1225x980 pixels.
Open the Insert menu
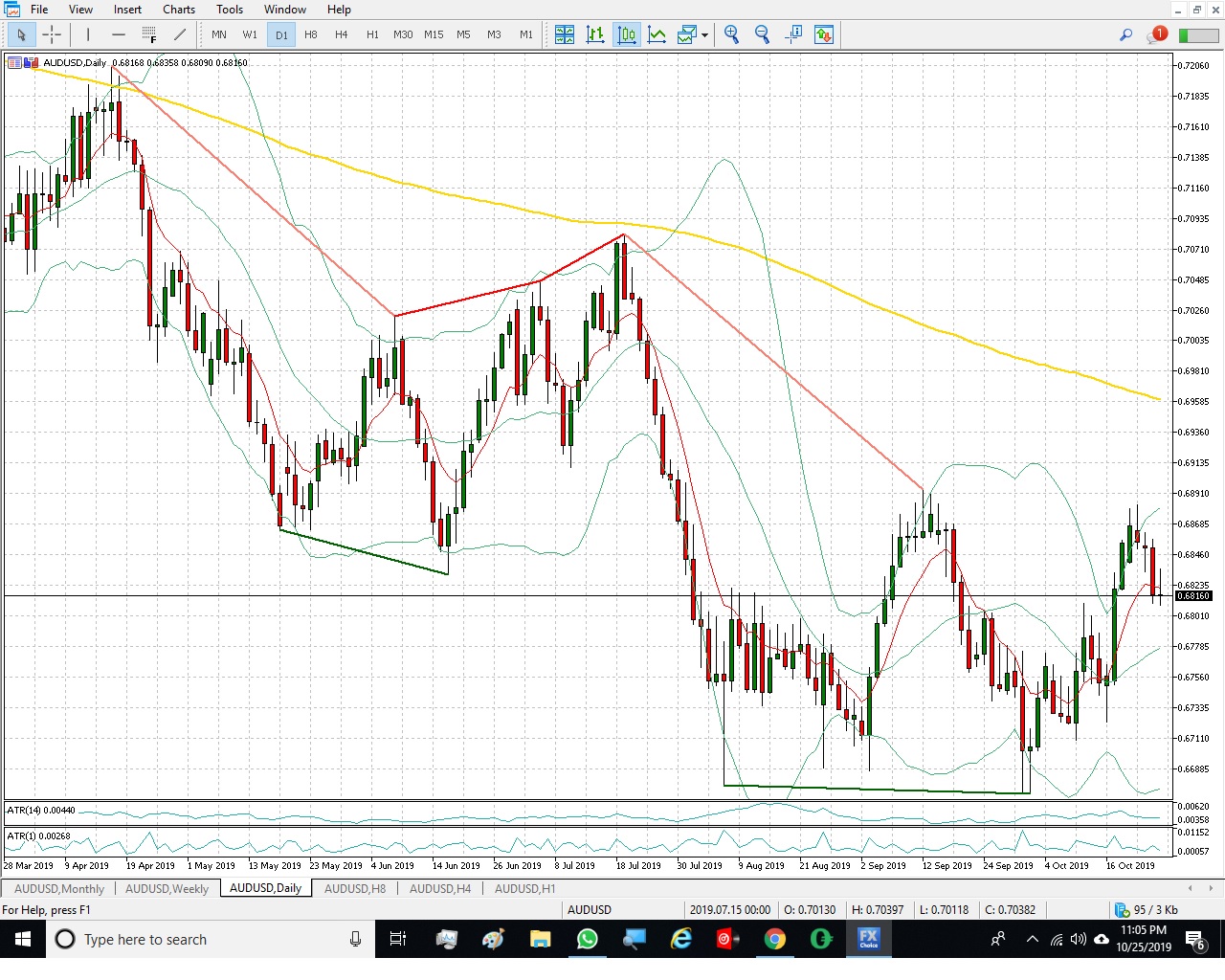click(x=127, y=10)
